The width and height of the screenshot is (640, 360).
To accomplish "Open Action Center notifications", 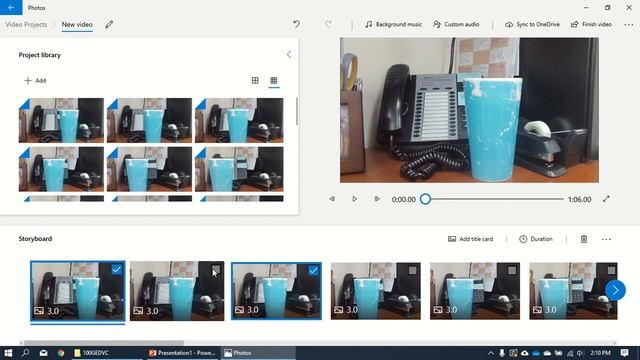I will pyautogui.click(x=624, y=353).
